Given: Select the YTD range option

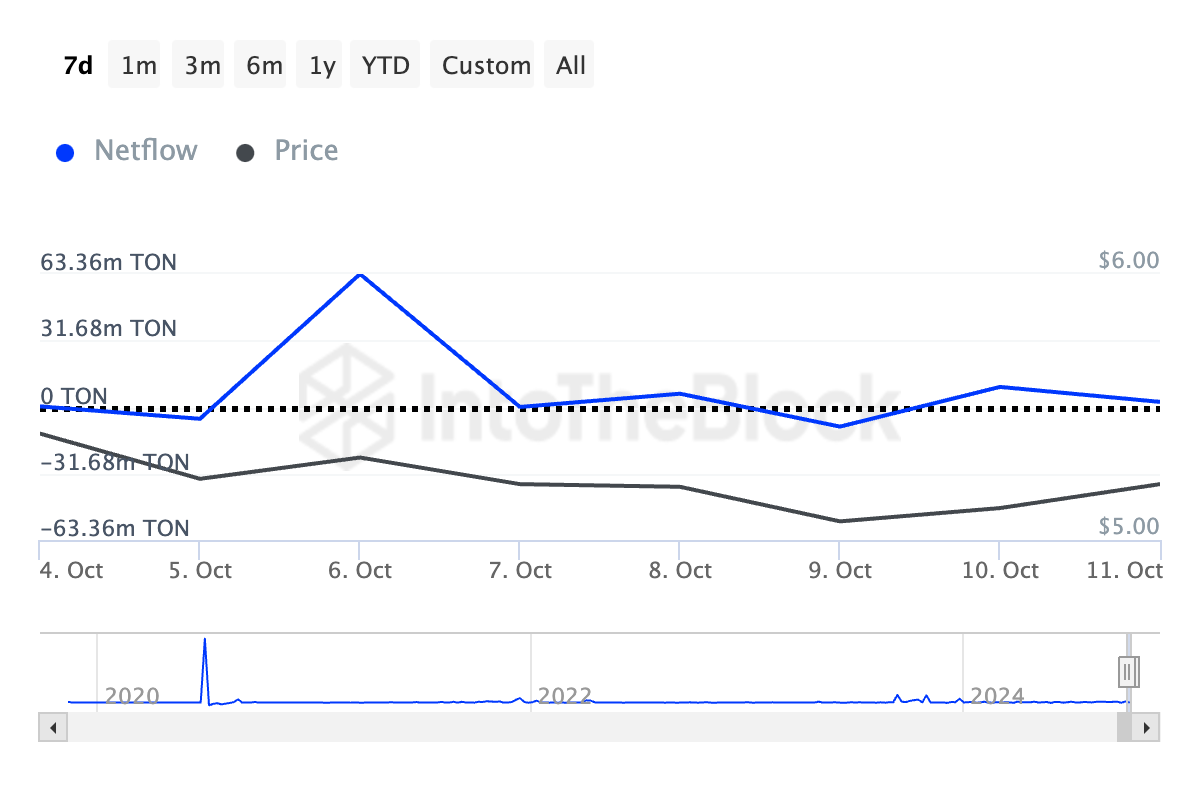Looking at the screenshot, I should (x=385, y=66).
